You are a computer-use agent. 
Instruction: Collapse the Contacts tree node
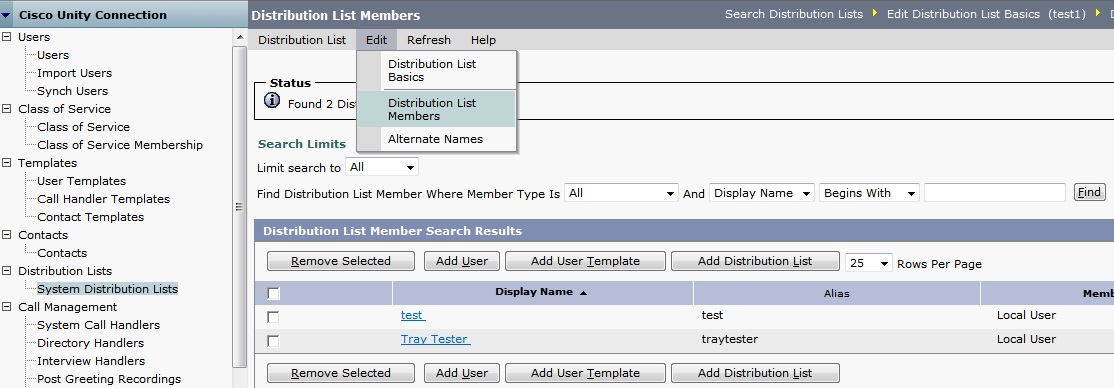coord(6,235)
